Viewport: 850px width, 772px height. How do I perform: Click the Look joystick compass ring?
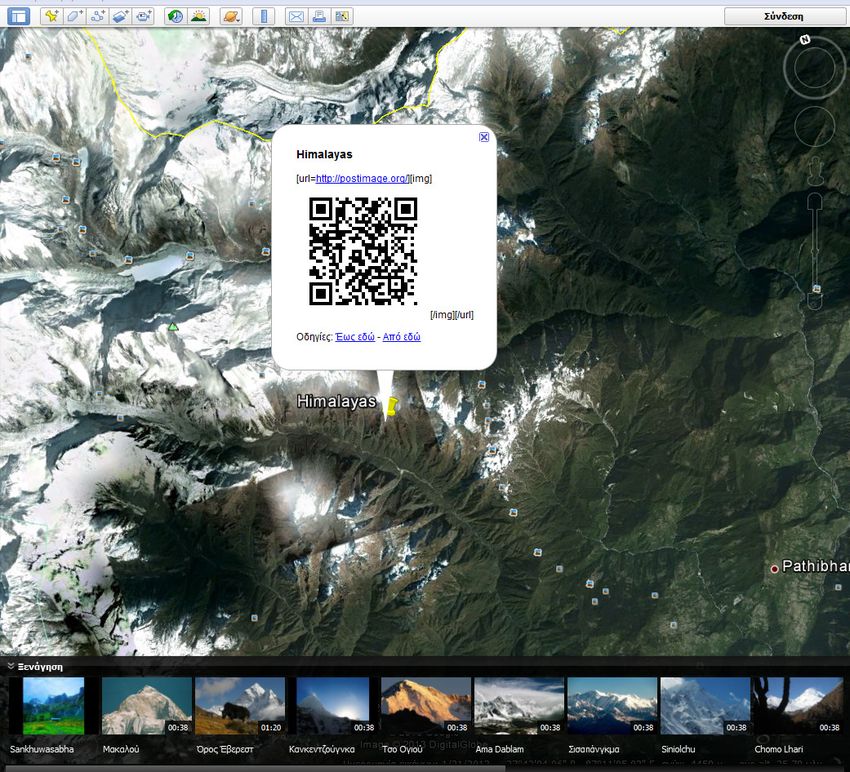pyautogui.click(x=814, y=67)
